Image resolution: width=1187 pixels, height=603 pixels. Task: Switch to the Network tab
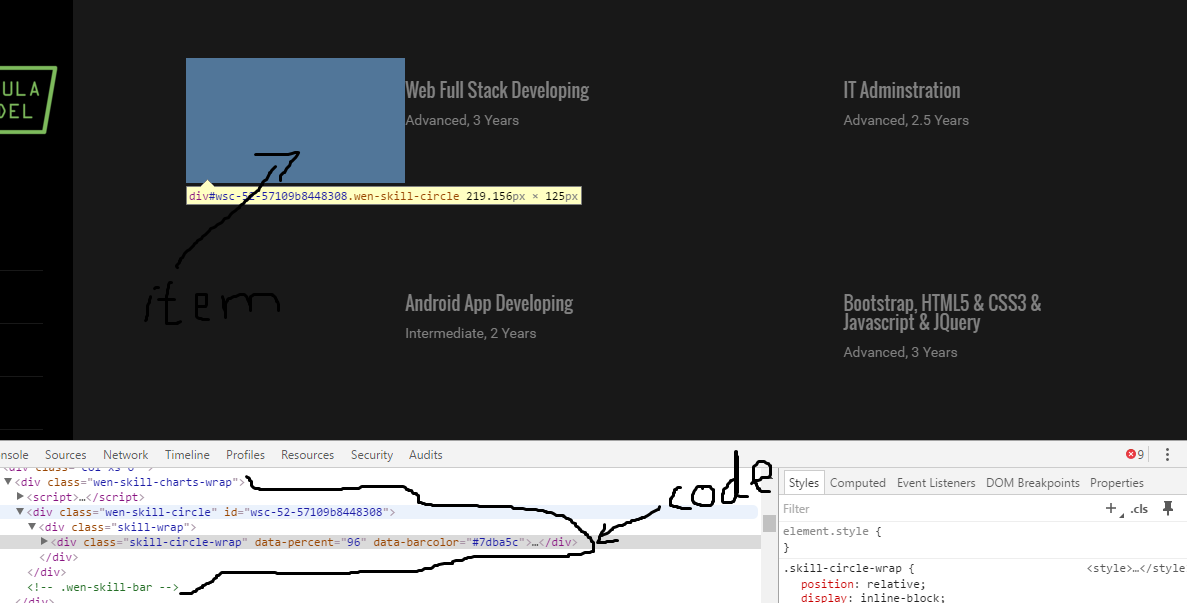click(x=126, y=455)
